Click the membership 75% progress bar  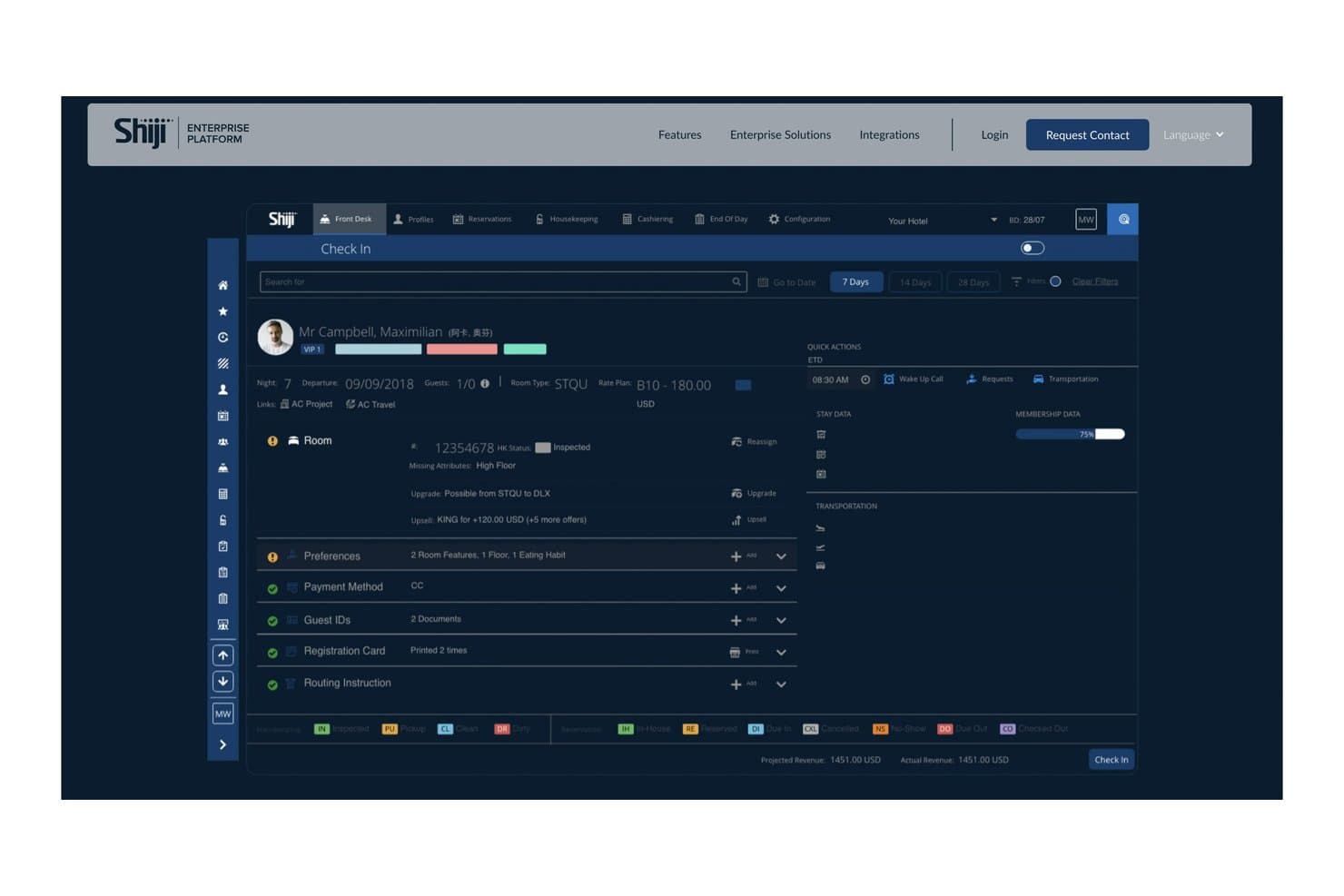coord(1070,434)
